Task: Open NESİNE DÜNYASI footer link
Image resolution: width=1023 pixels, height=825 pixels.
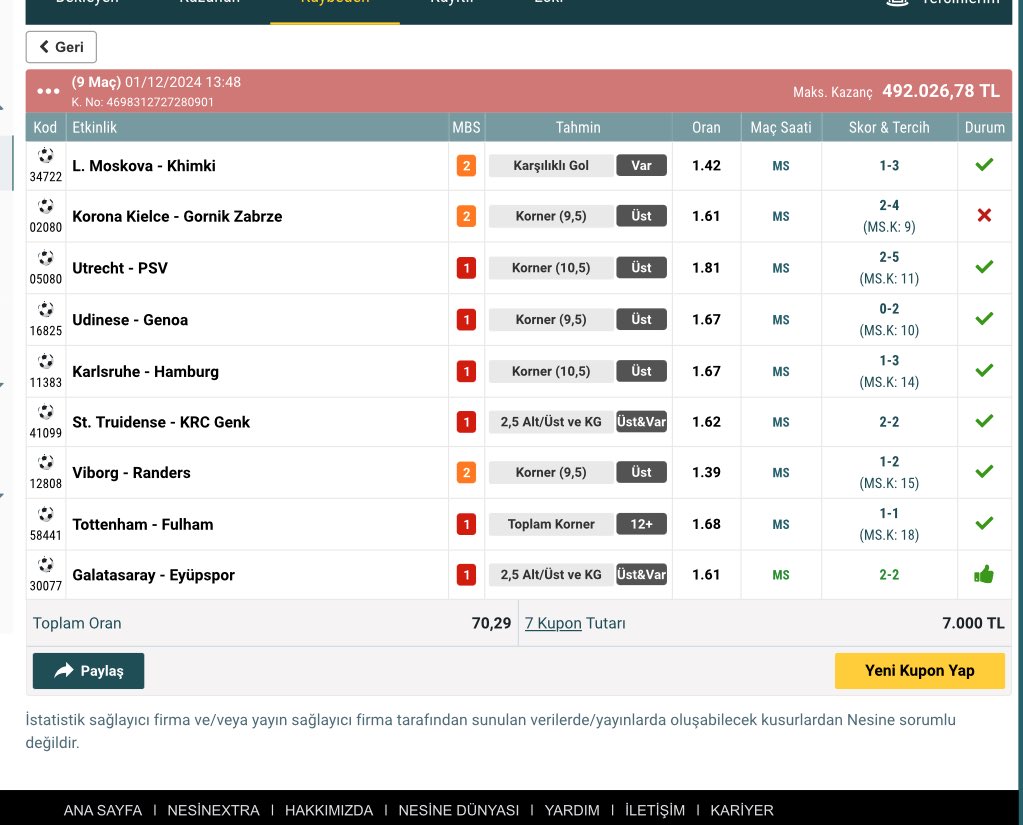Action: (459, 810)
